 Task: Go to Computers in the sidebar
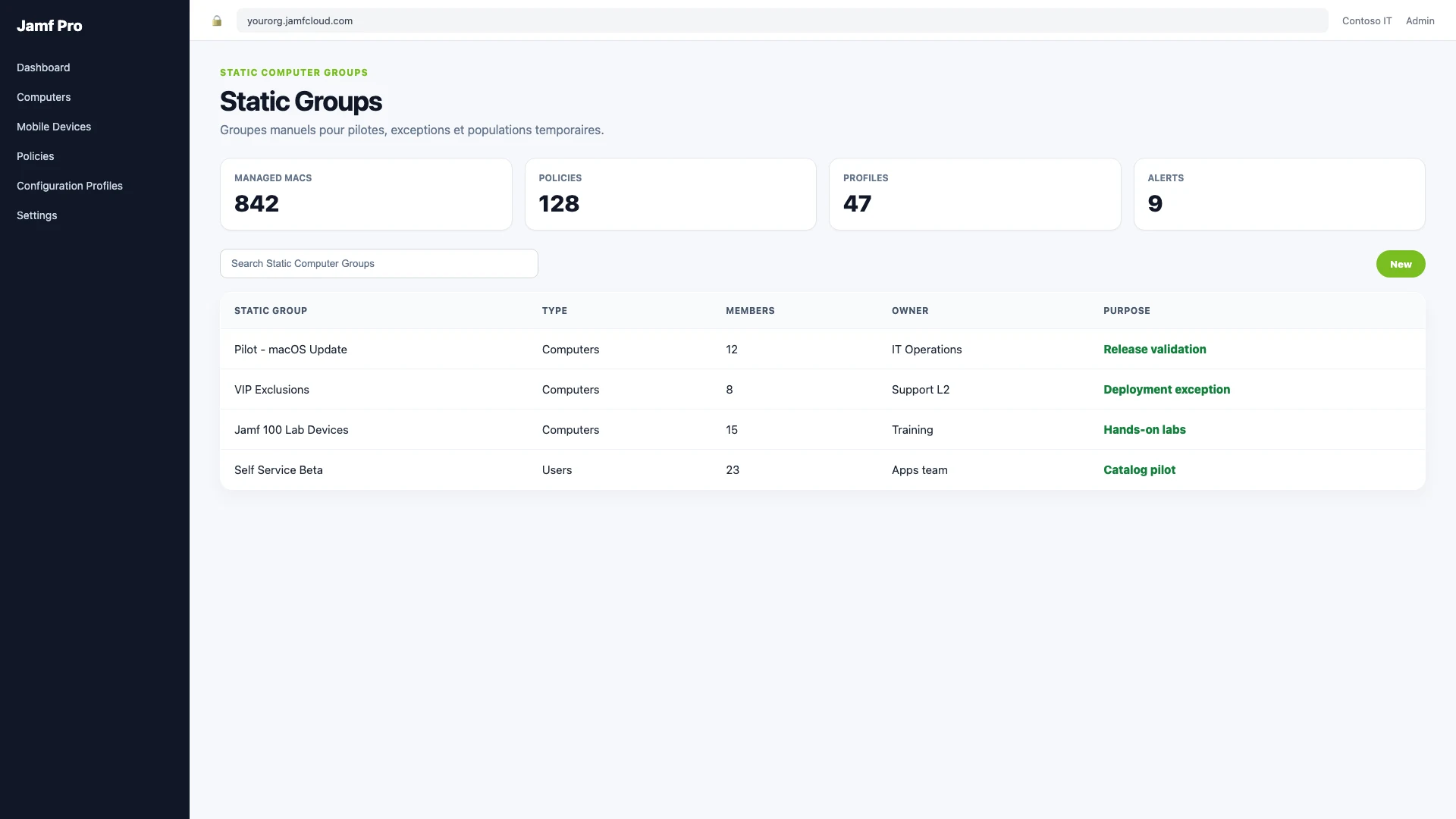click(x=44, y=97)
